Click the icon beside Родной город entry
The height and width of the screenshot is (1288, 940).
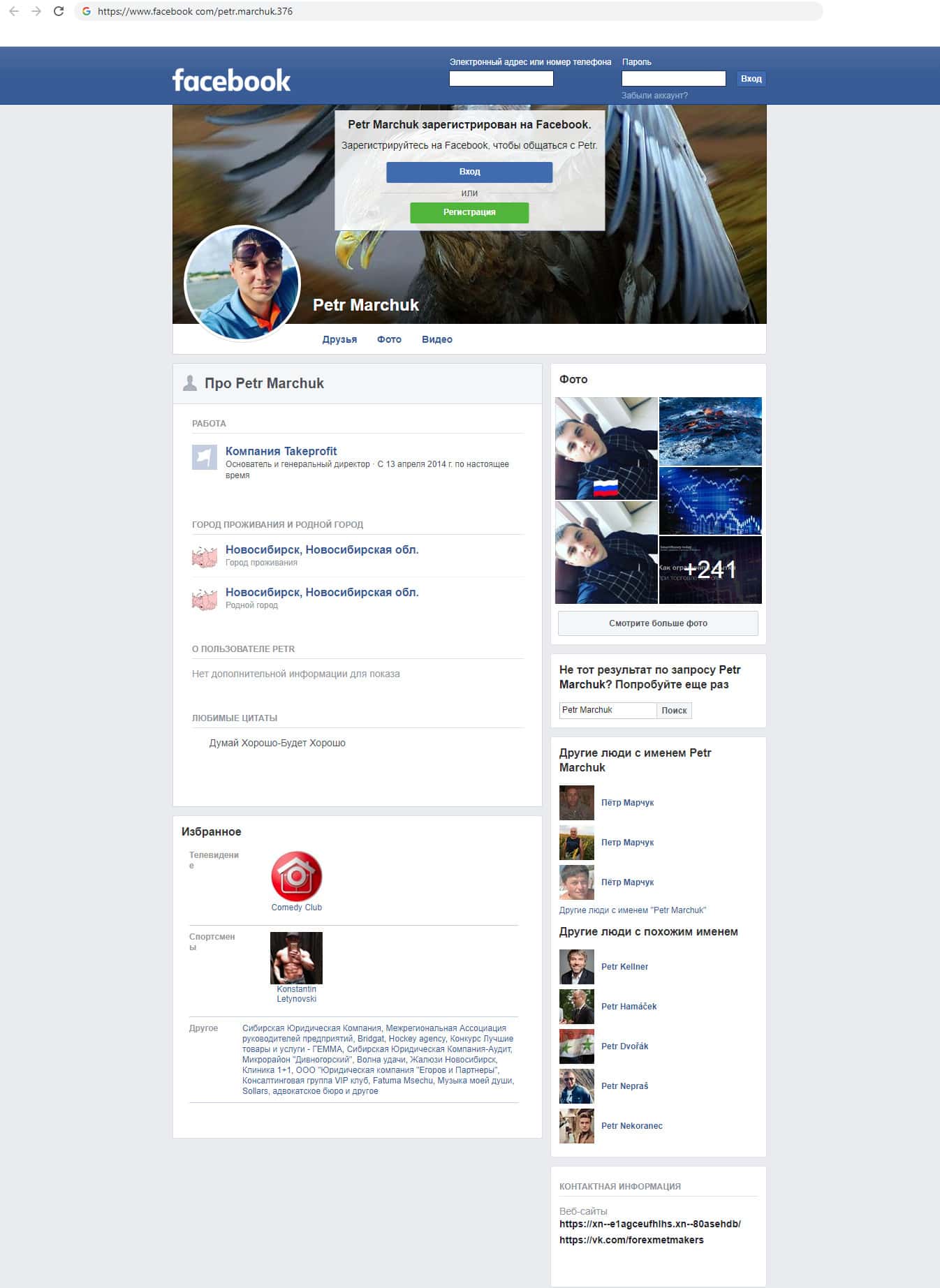pos(205,598)
